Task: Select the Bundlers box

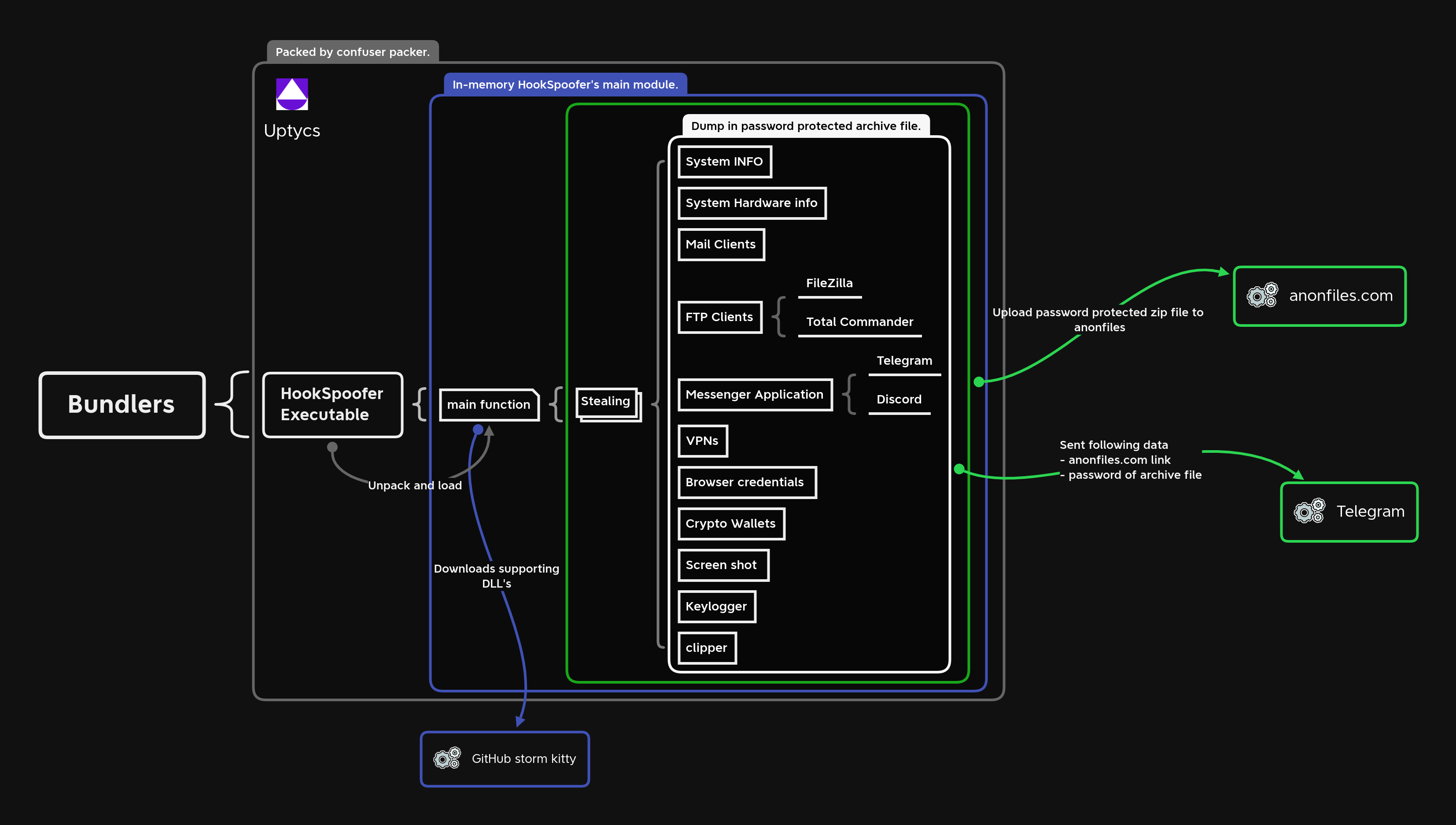Action: [122, 404]
